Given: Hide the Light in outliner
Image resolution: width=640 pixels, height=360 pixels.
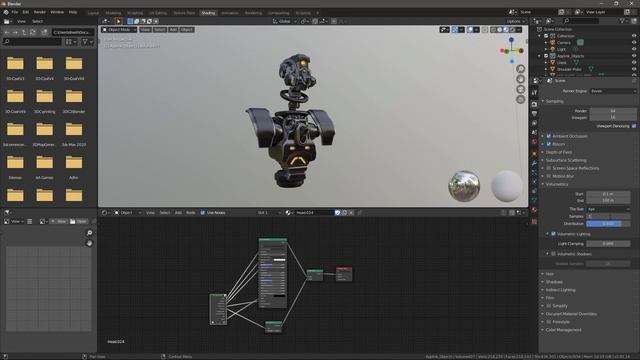Looking at the screenshot, I should [x=634, y=49].
